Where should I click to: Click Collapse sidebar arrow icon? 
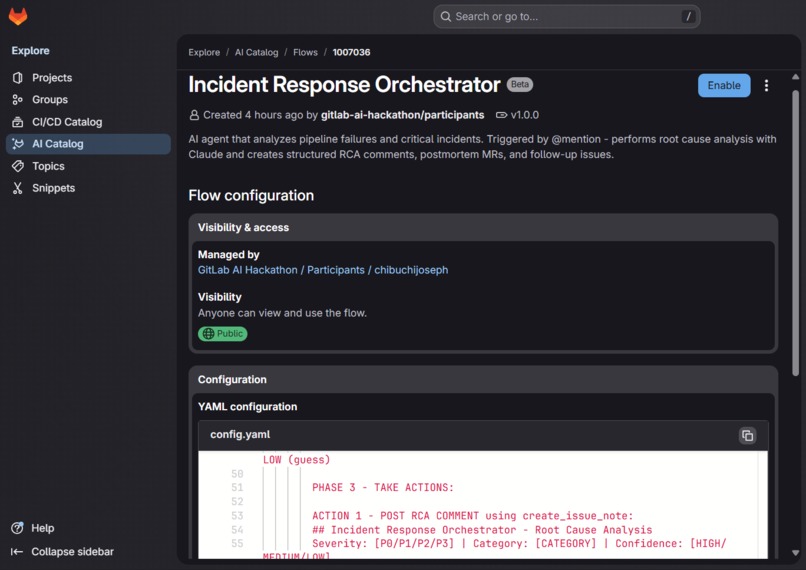(17, 551)
